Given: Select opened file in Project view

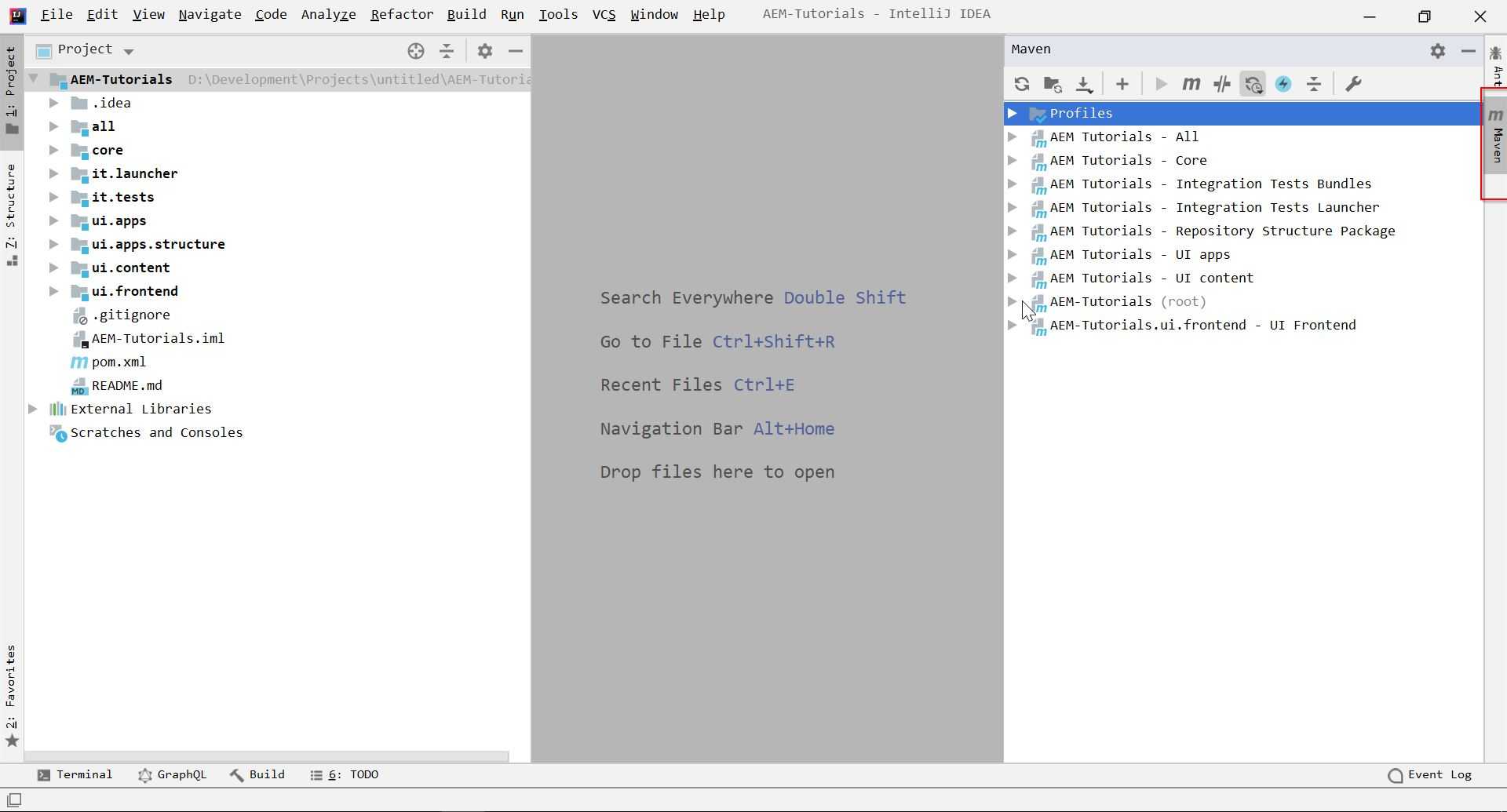Looking at the screenshot, I should pos(415,51).
